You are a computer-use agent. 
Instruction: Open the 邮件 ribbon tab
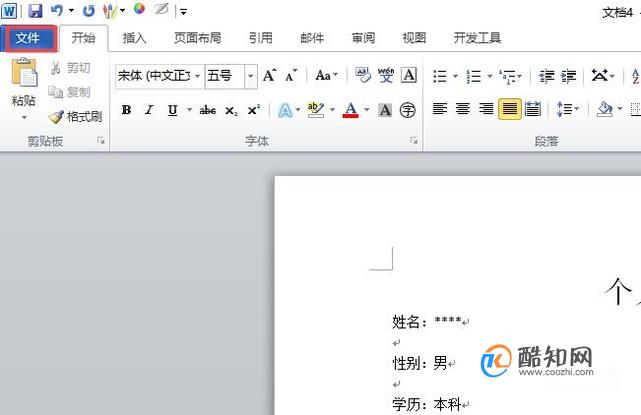[312, 38]
